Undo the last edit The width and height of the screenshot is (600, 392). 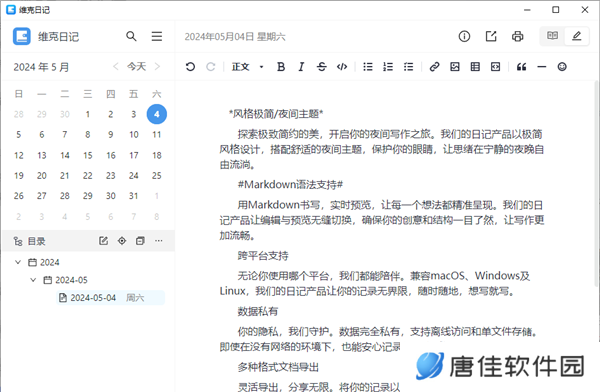190,67
